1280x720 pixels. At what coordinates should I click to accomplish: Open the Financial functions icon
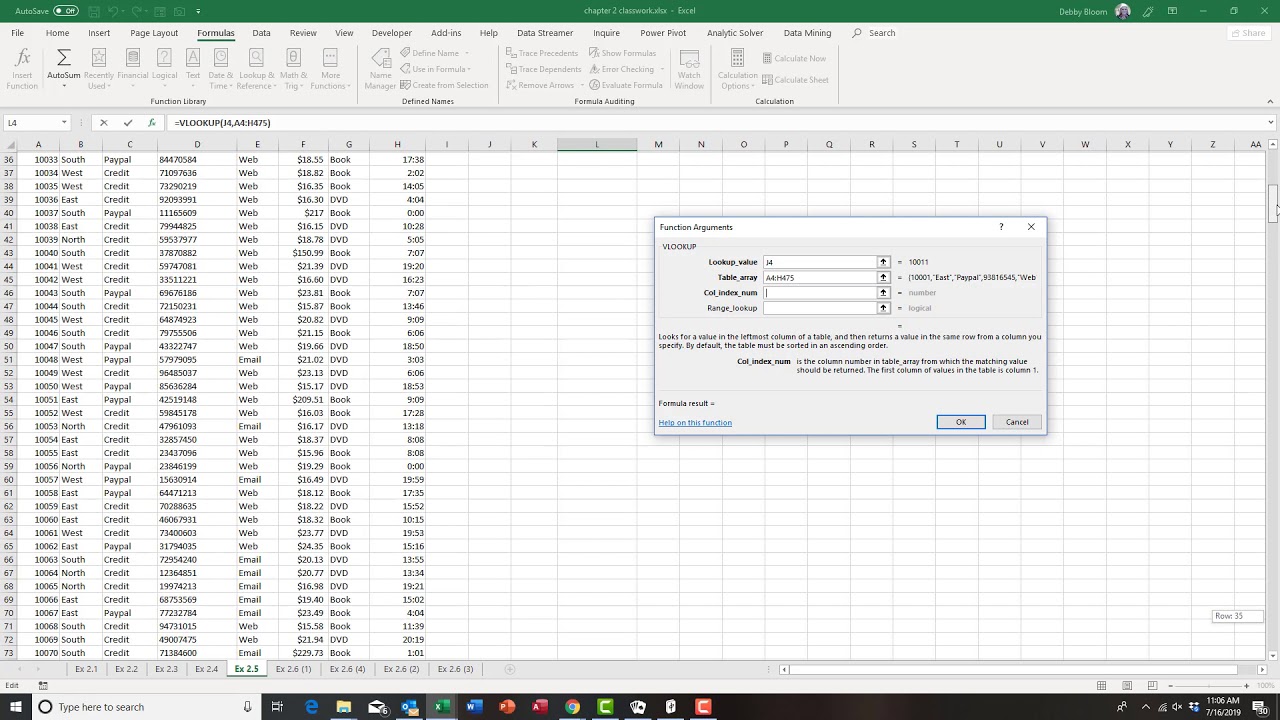[x=132, y=59]
